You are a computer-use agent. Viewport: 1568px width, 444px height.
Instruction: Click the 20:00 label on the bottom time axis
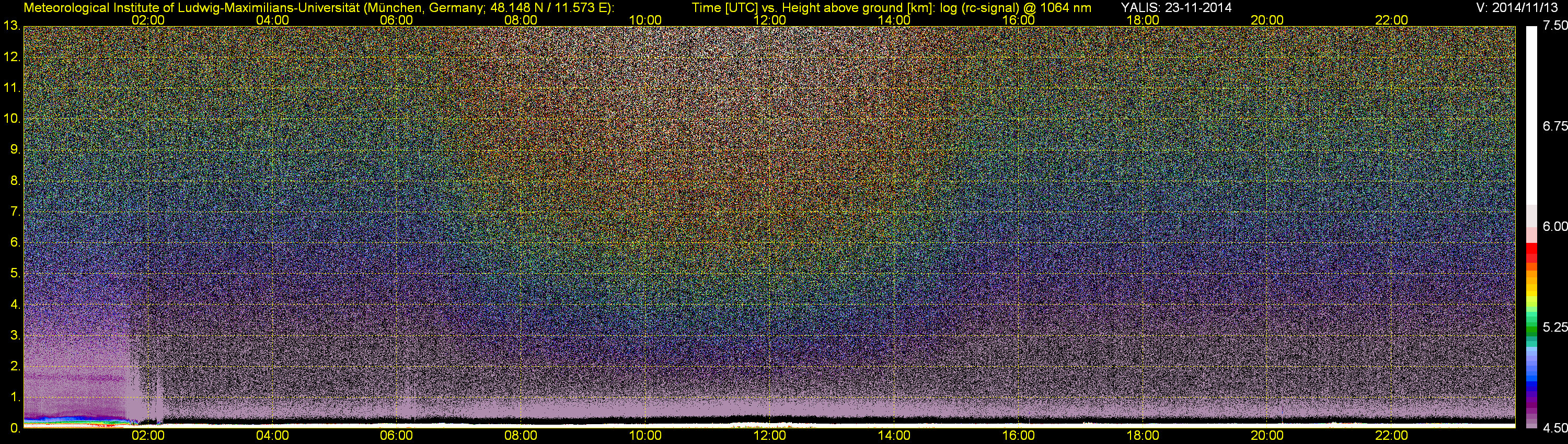click(x=1267, y=436)
